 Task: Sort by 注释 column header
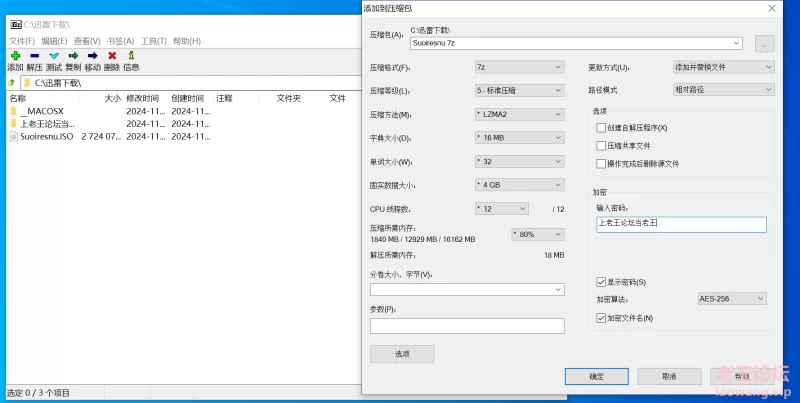pyautogui.click(x=224, y=98)
